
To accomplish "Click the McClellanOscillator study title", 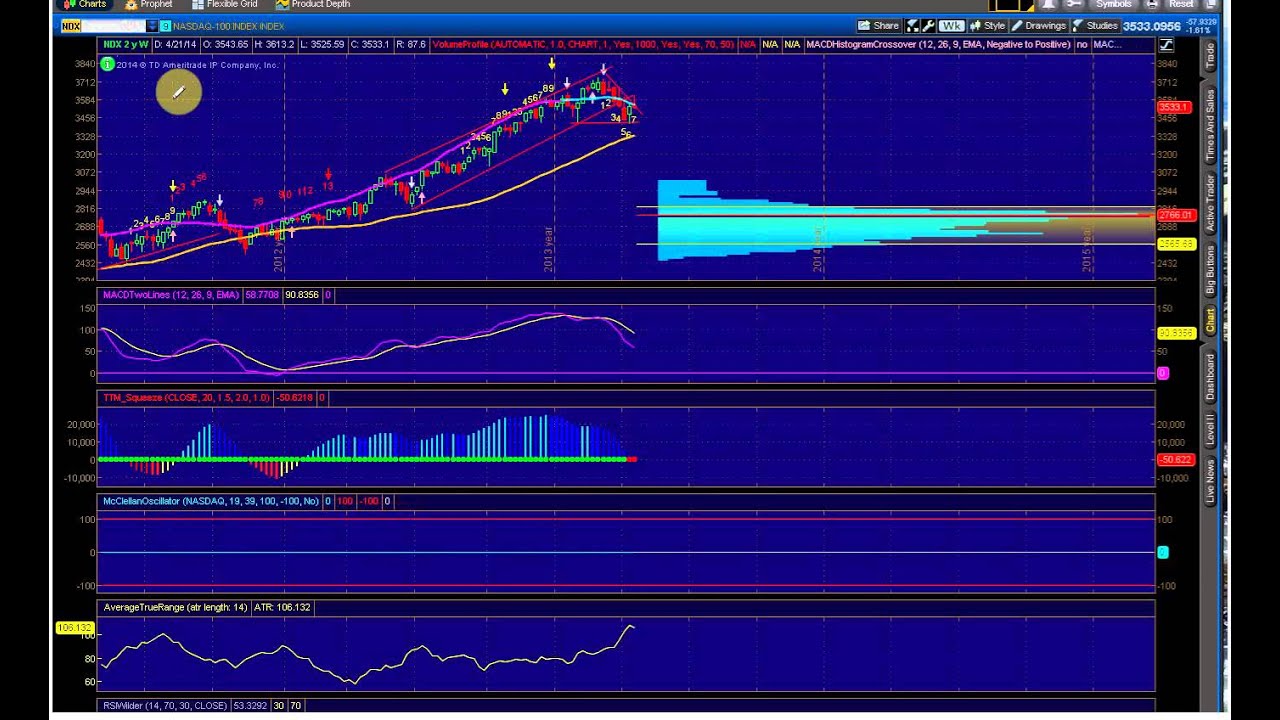I will pos(211,501).
